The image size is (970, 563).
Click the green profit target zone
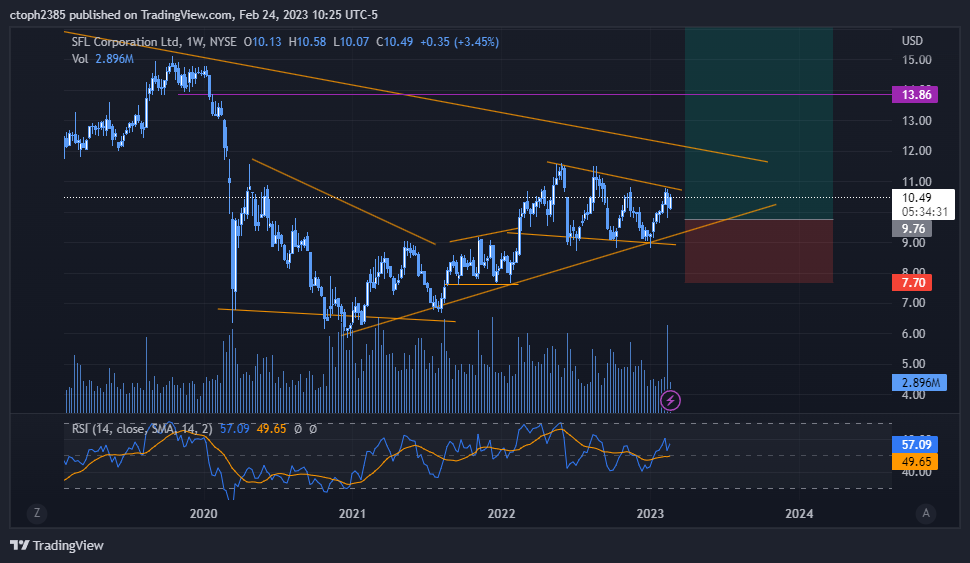pos(758,123)
